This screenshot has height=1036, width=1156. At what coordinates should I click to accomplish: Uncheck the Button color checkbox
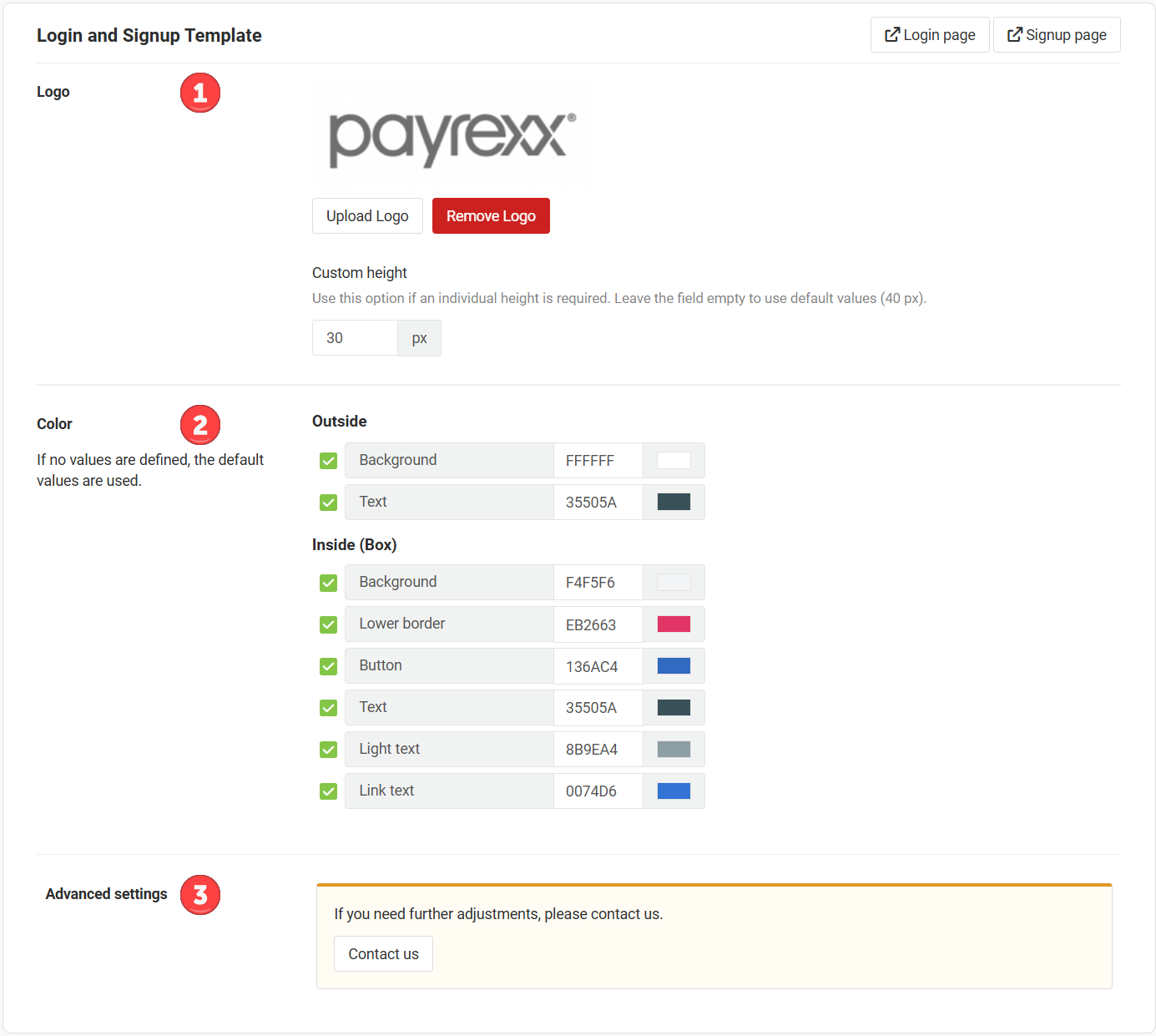click(x=328, y=666)
